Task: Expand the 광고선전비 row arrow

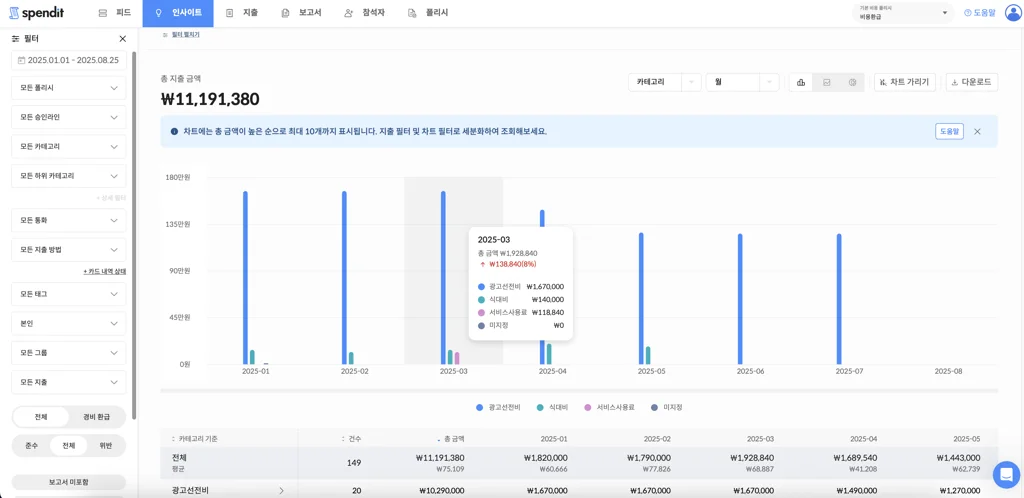Action: (x=281, y=491)
